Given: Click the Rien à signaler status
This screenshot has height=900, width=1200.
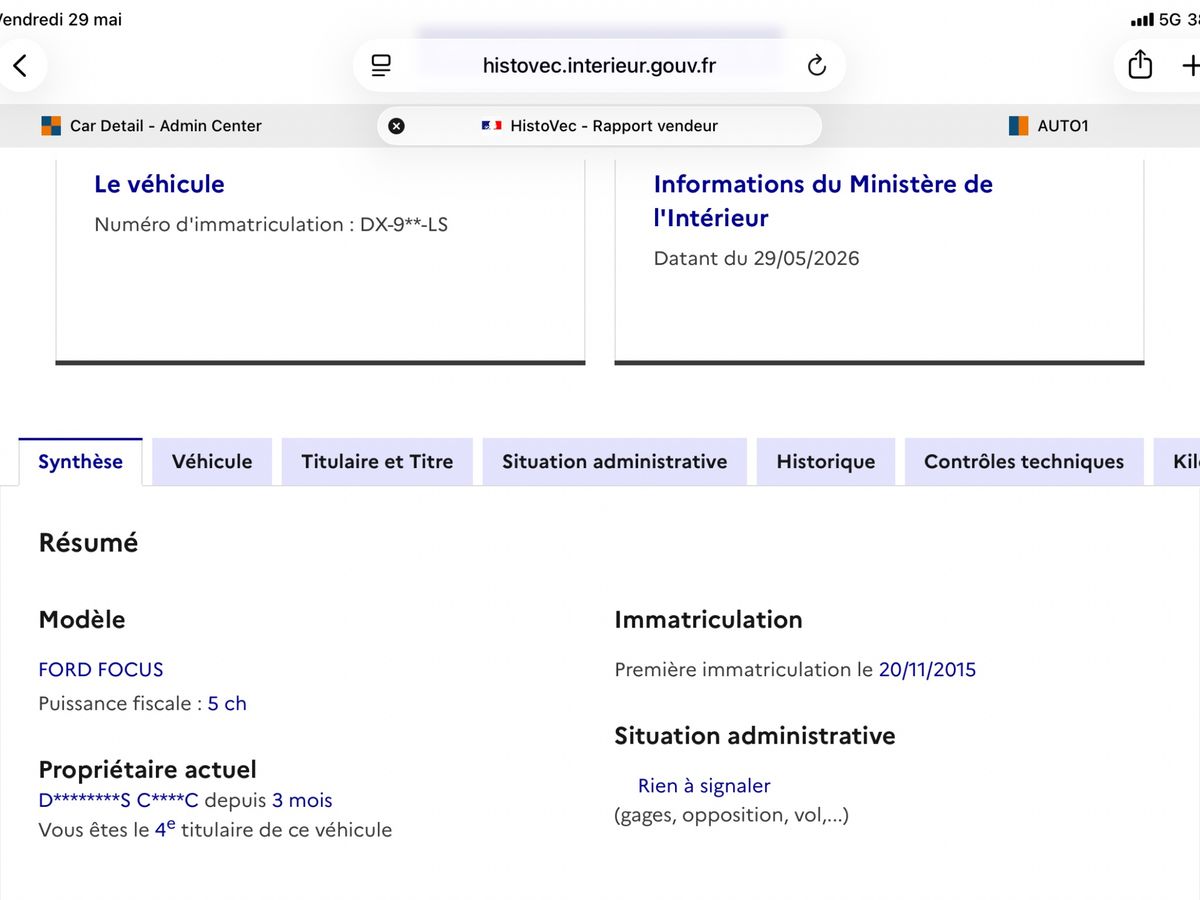Looking at the screenshot, I should pyautogui.click(x=704, y=786).
